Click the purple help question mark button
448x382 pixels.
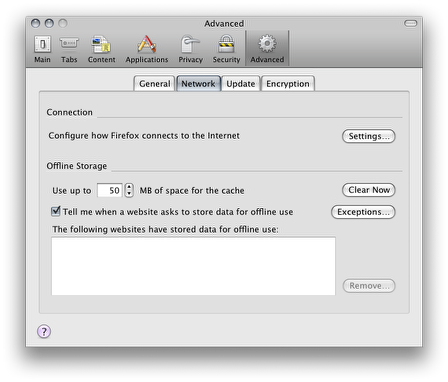[x=44, y=331]
